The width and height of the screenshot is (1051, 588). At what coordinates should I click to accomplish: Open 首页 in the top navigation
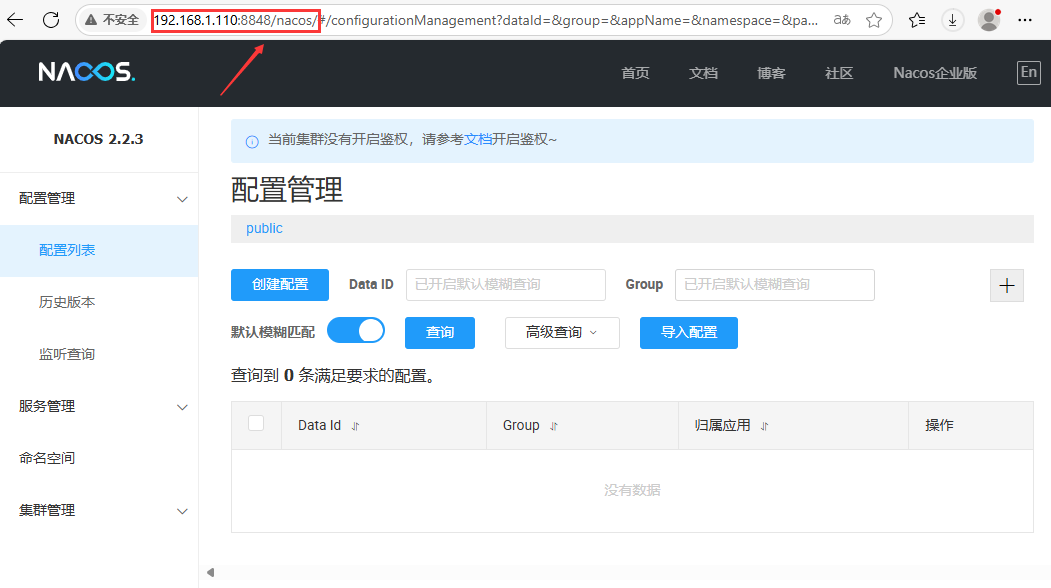point(635,73)
